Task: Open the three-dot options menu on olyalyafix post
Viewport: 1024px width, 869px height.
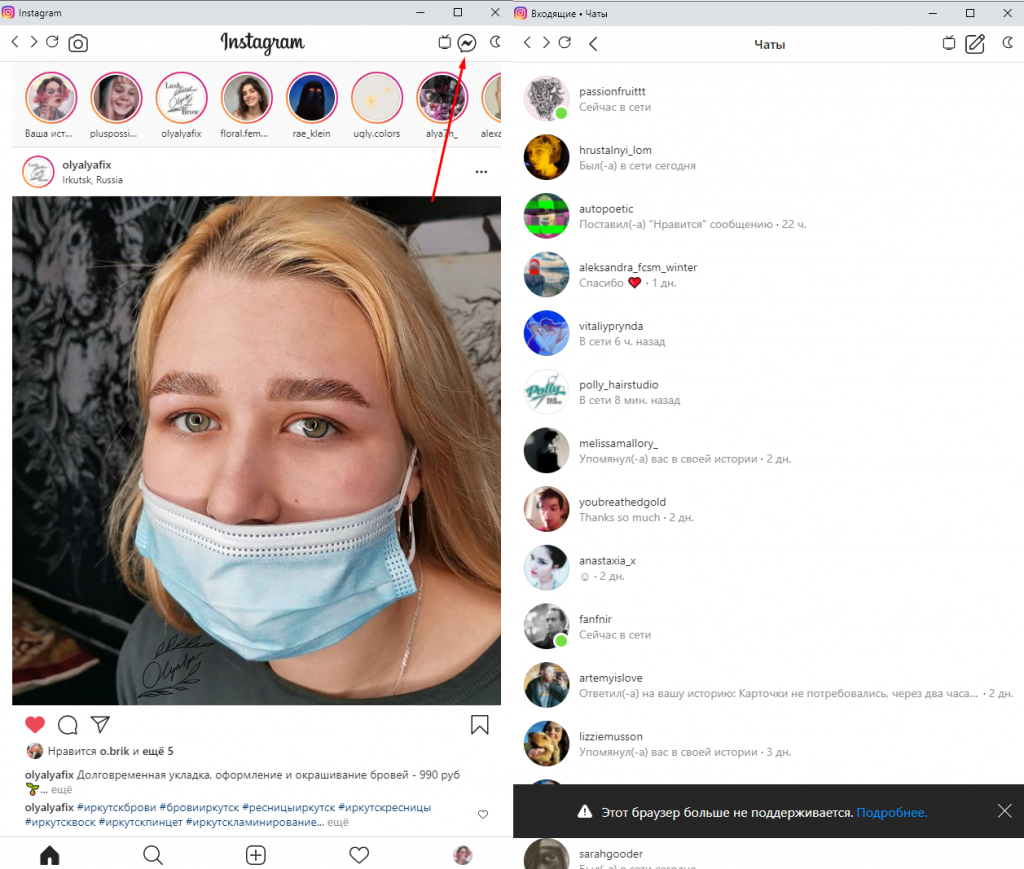Action: tap(481, 172)
